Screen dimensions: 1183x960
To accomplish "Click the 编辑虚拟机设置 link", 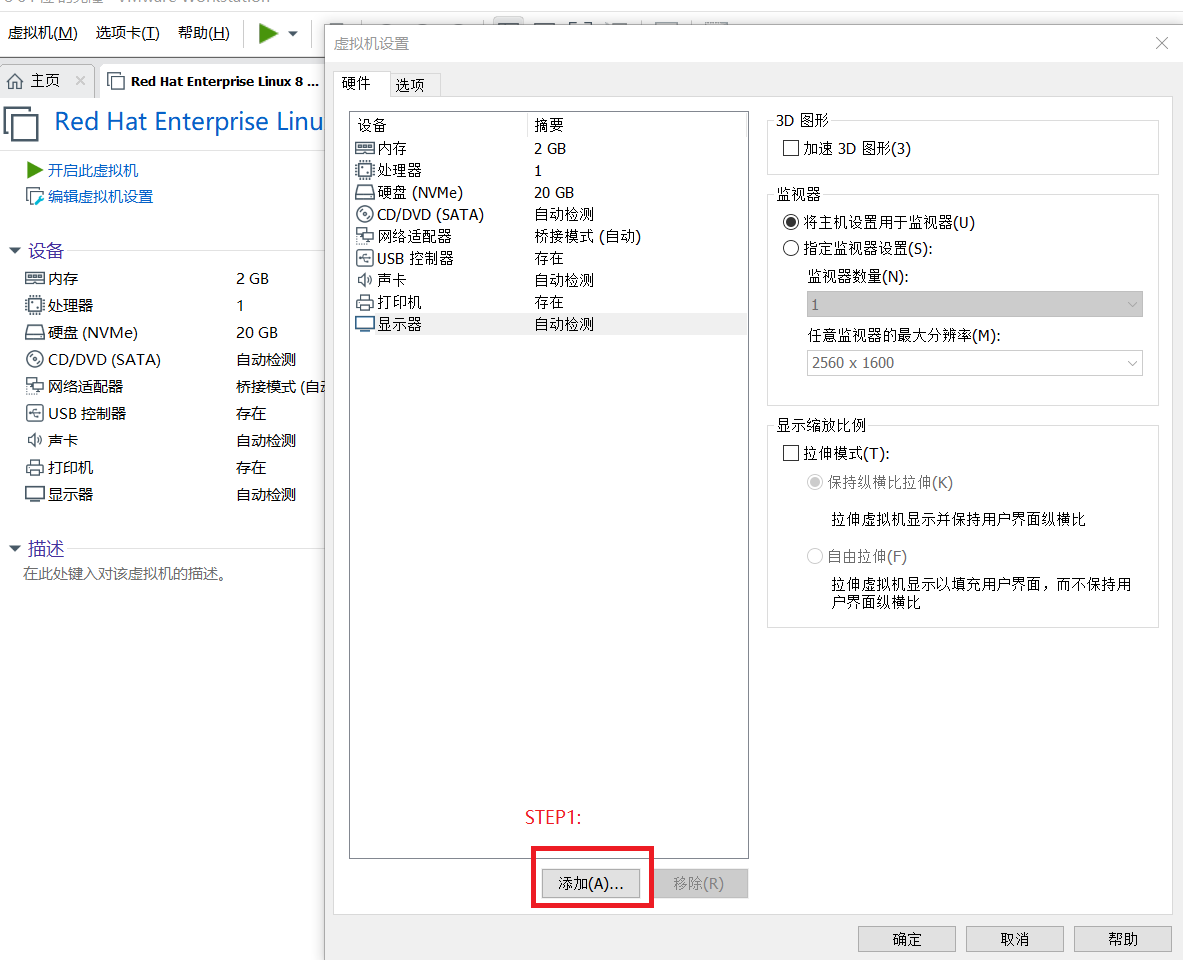I will pyautogui.click(x=100, y=196).
